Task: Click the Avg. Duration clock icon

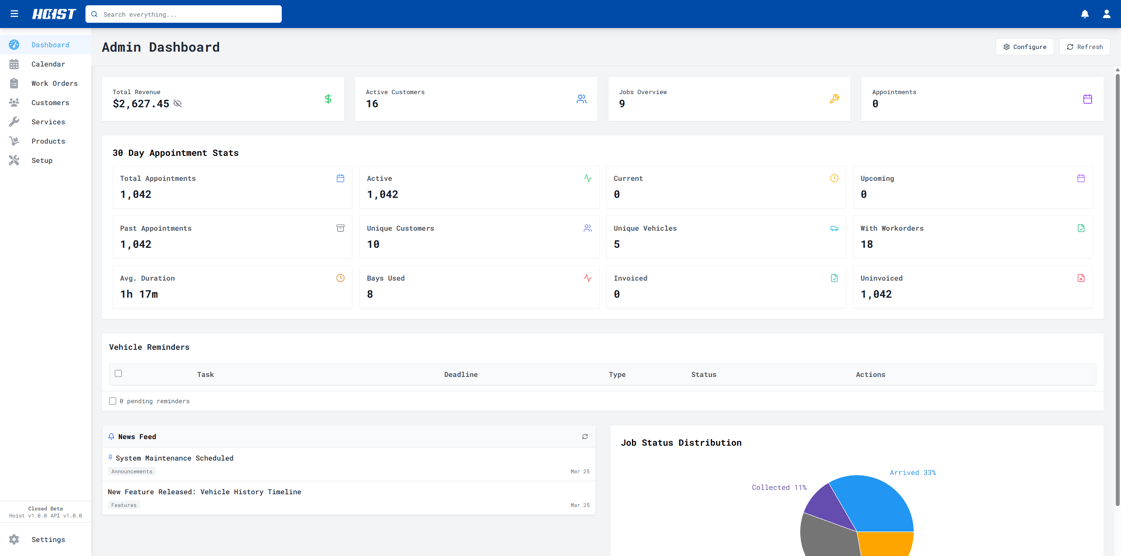Action: [x=340, y=278]
